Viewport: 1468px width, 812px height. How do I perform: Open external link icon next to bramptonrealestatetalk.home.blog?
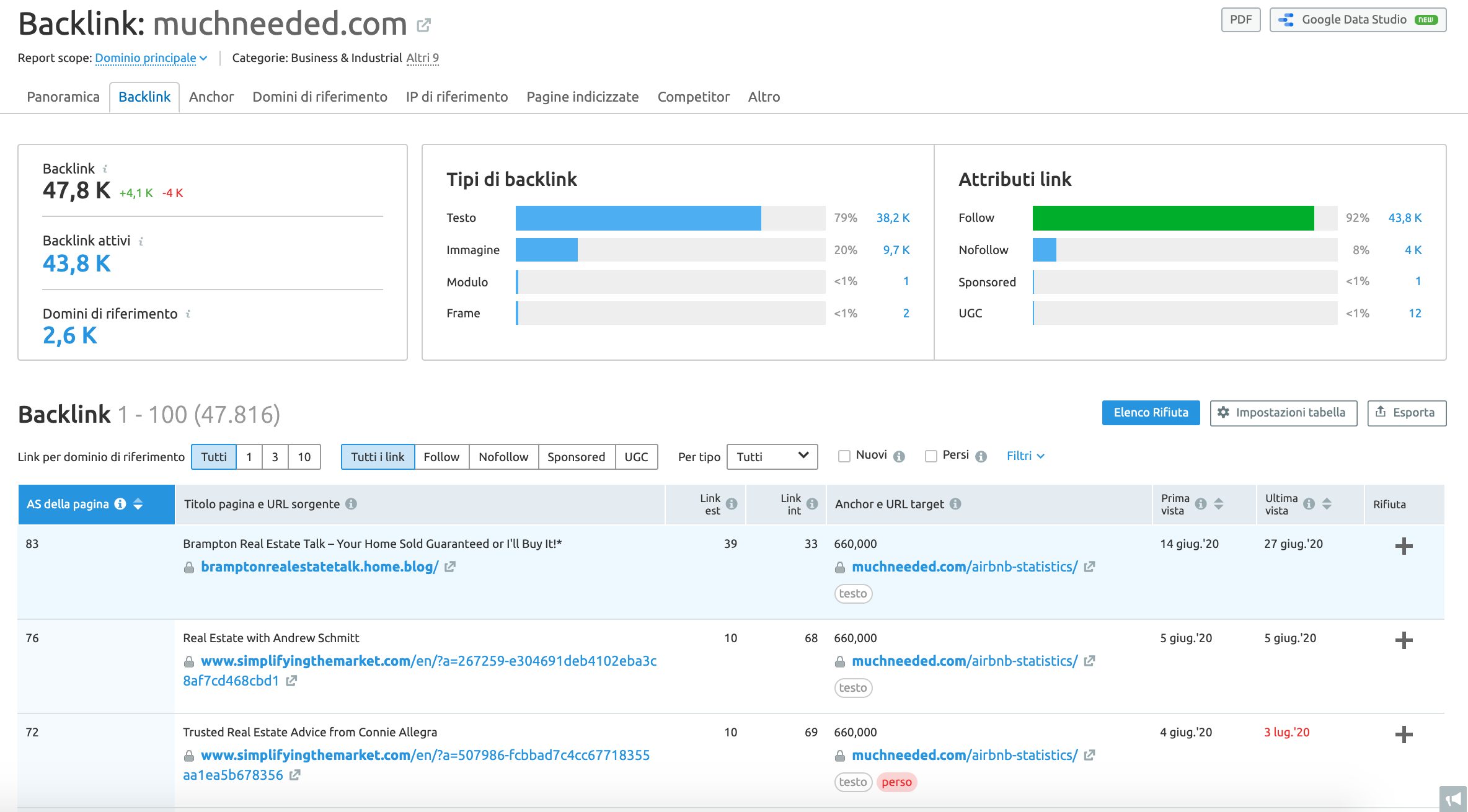tap(450, 567)
